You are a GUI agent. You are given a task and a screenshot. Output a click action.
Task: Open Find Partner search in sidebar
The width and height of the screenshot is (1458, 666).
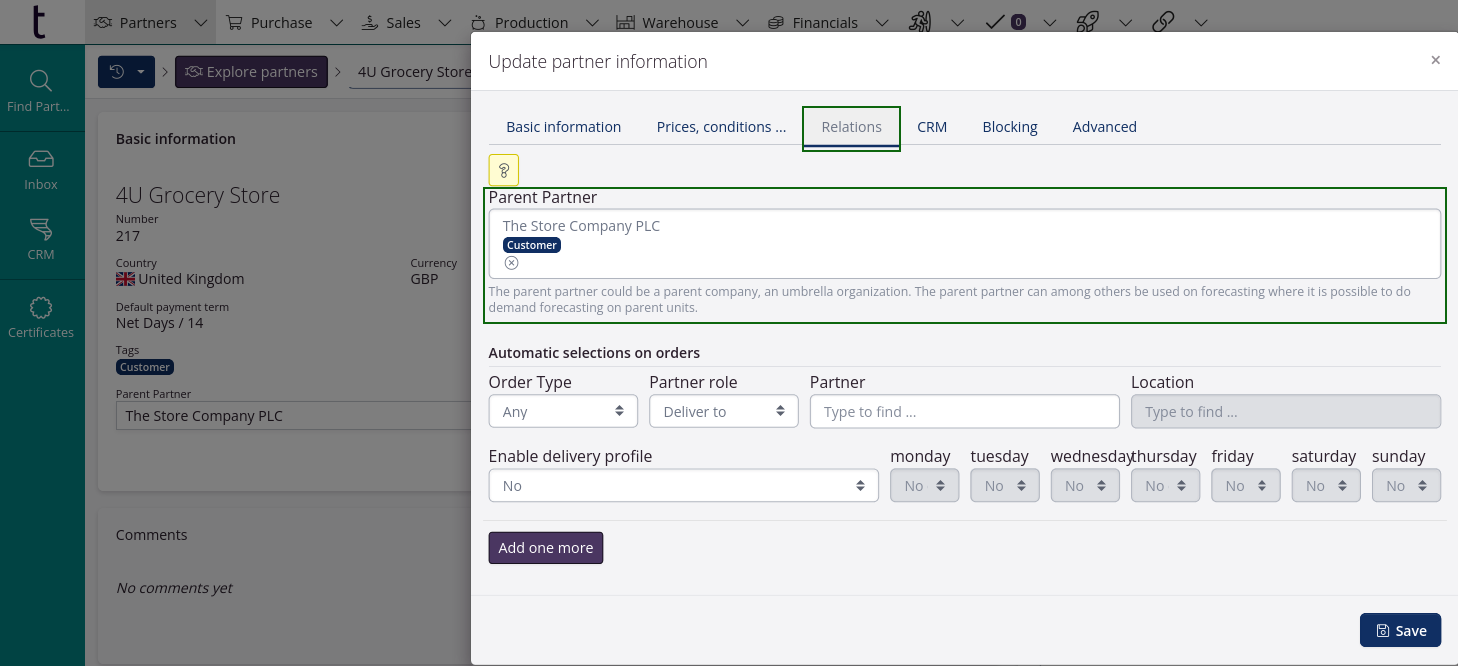[x=40, y=91]
